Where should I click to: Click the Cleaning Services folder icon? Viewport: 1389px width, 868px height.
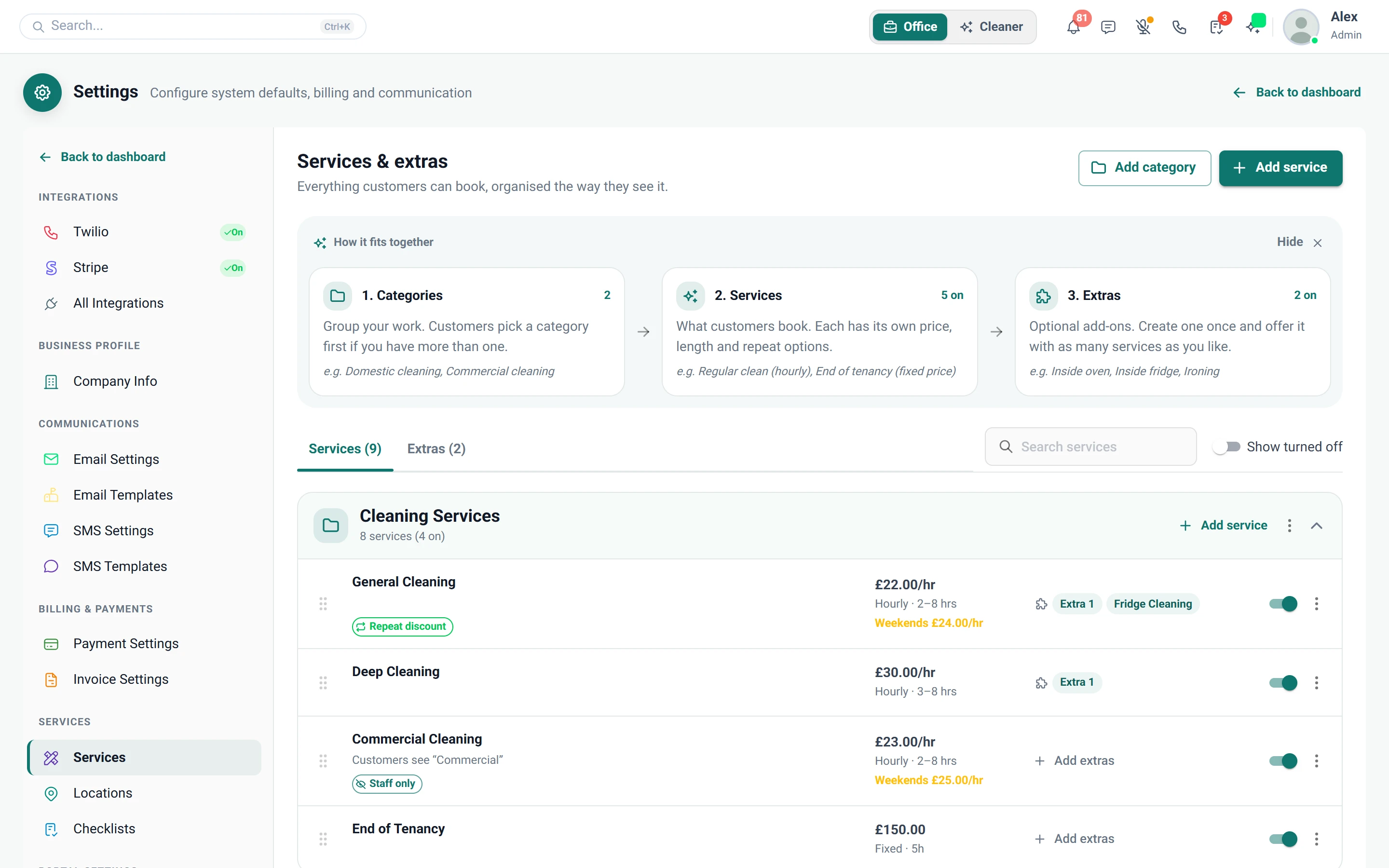330,525
